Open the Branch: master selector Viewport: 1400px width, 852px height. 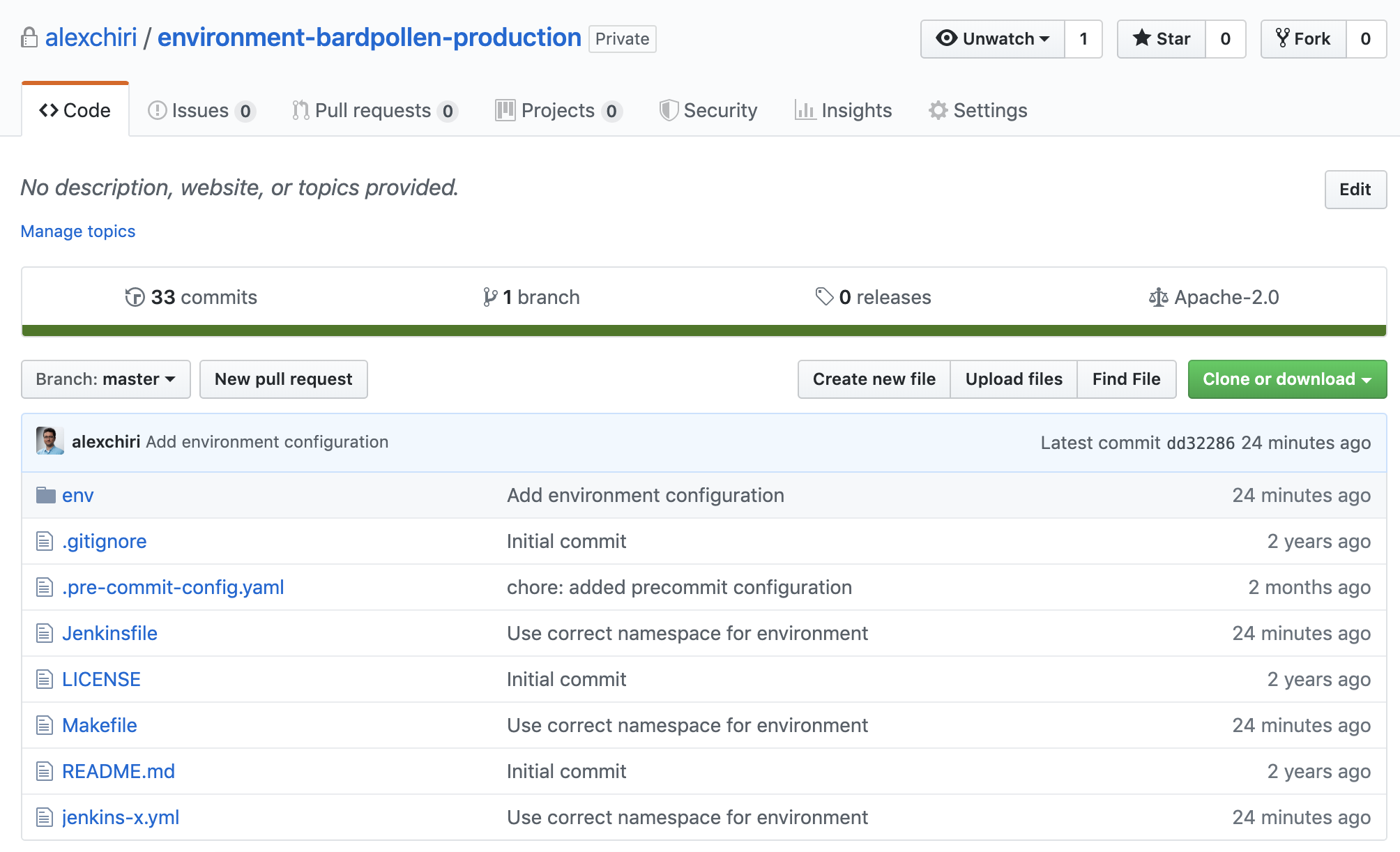[105, 379]
